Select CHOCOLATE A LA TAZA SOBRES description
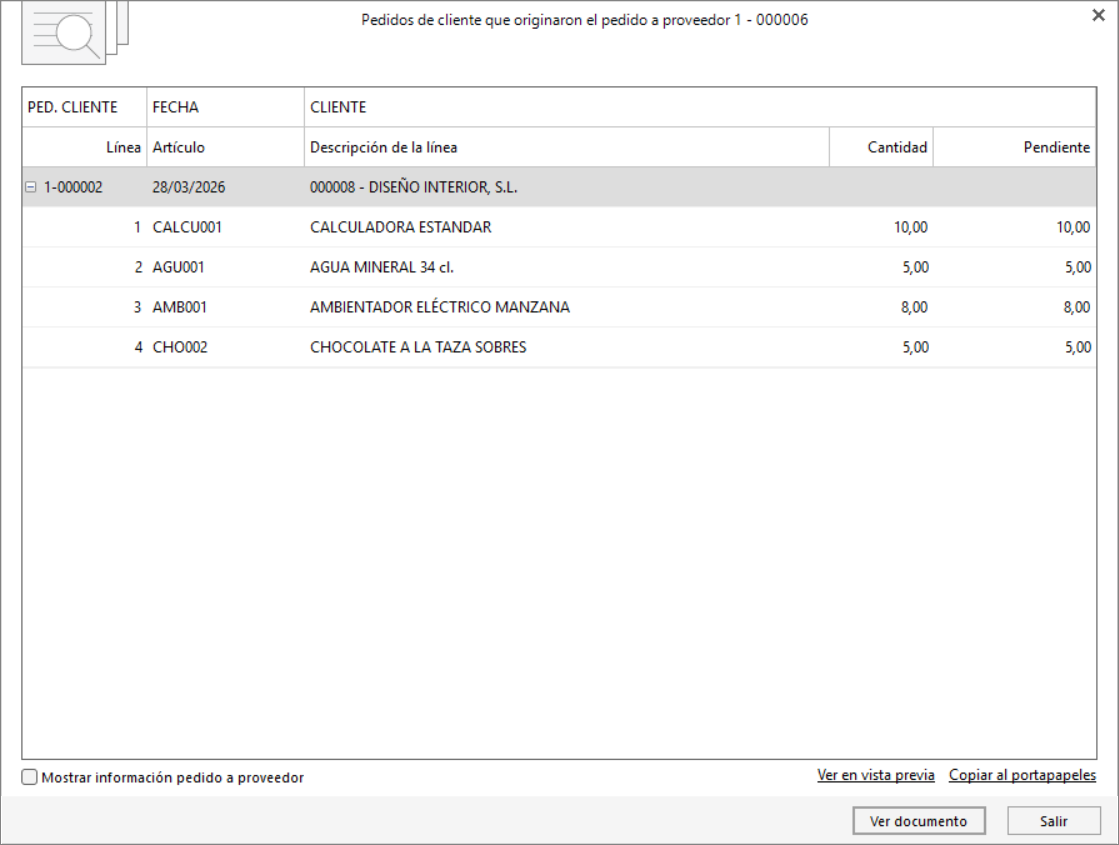The height and width of the screenshot is (845, 1119). coord(418,347)
